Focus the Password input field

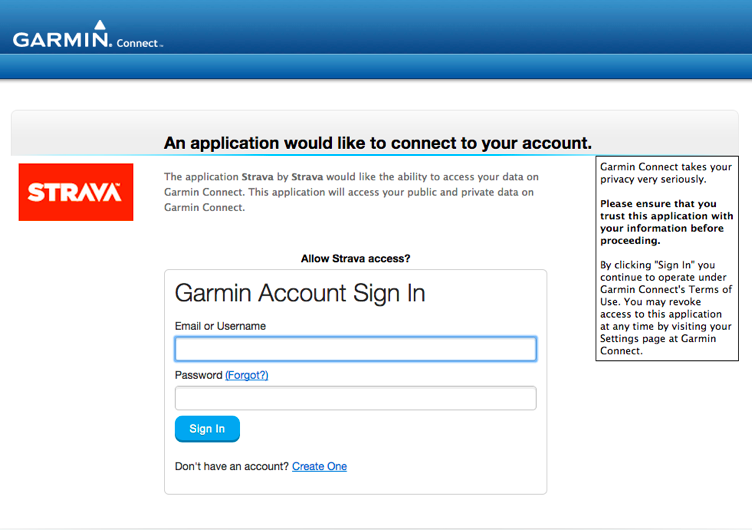[x=355, y=398]
